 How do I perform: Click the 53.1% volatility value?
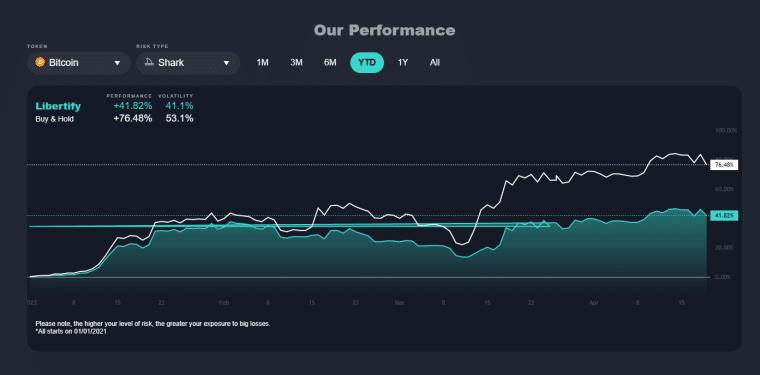179,118
